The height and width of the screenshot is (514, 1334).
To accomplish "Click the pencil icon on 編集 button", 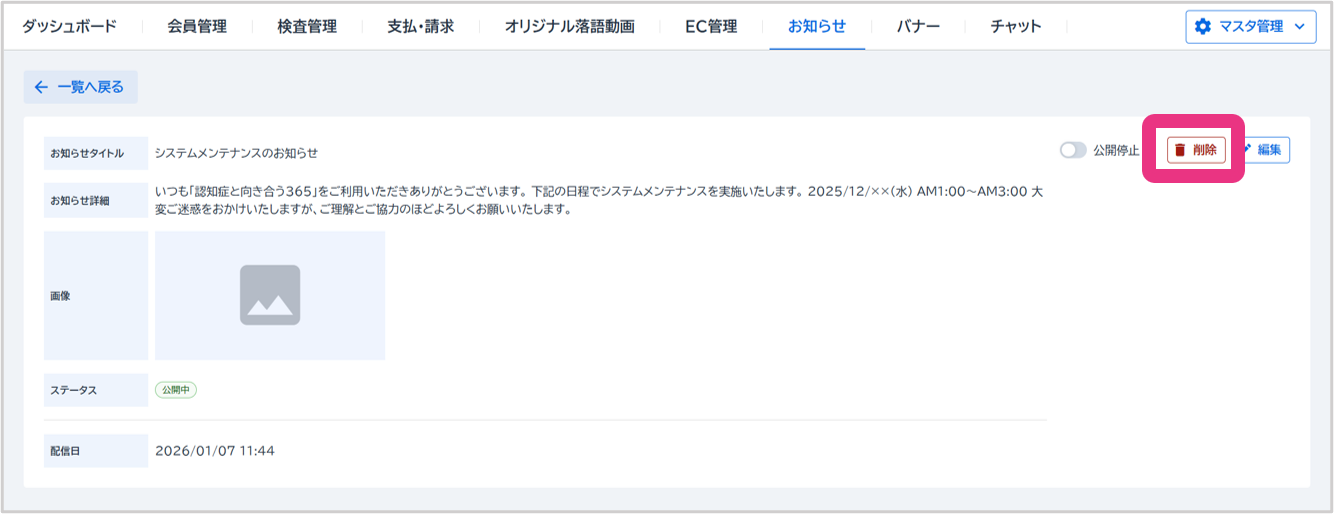I will pos(1247,149).
